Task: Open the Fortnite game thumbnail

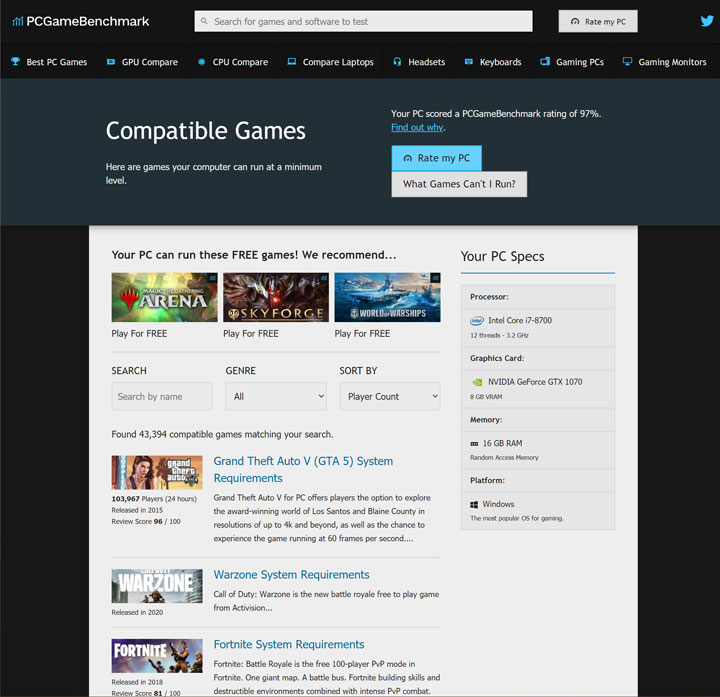Action: [x=157, y=656]
